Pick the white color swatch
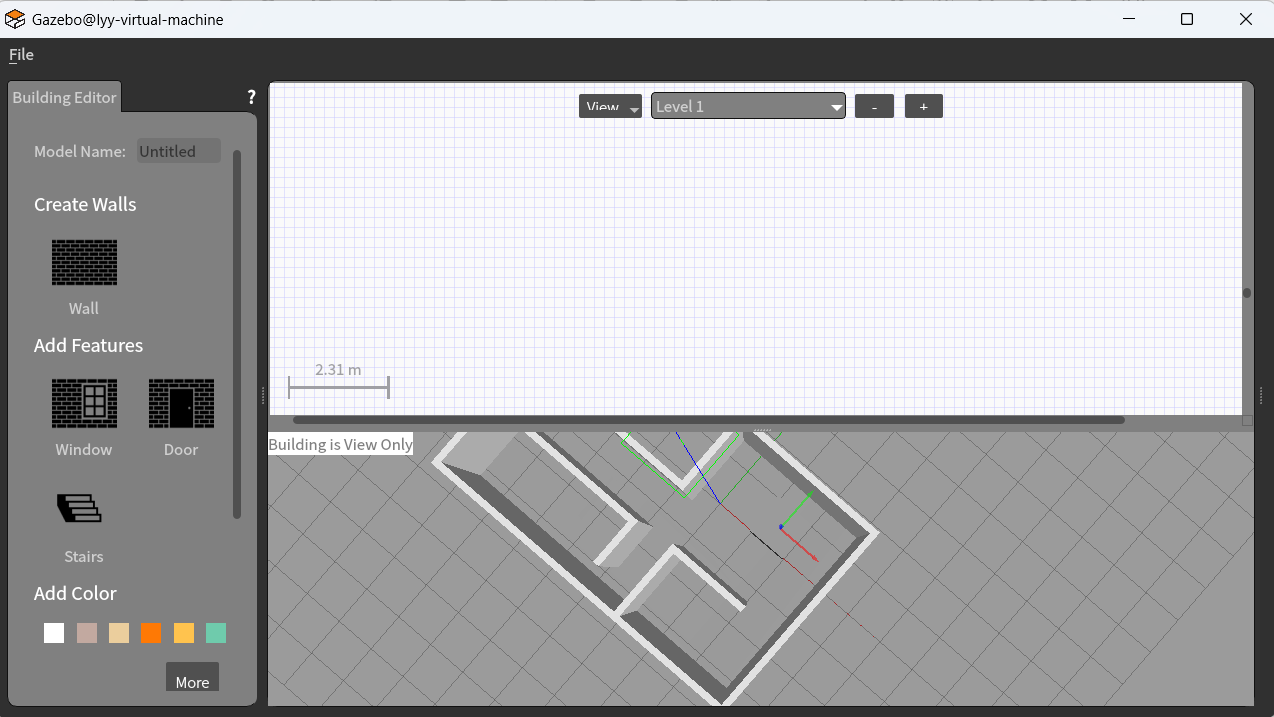Viewport: 1274px width, 717px height. coord(54,633)
